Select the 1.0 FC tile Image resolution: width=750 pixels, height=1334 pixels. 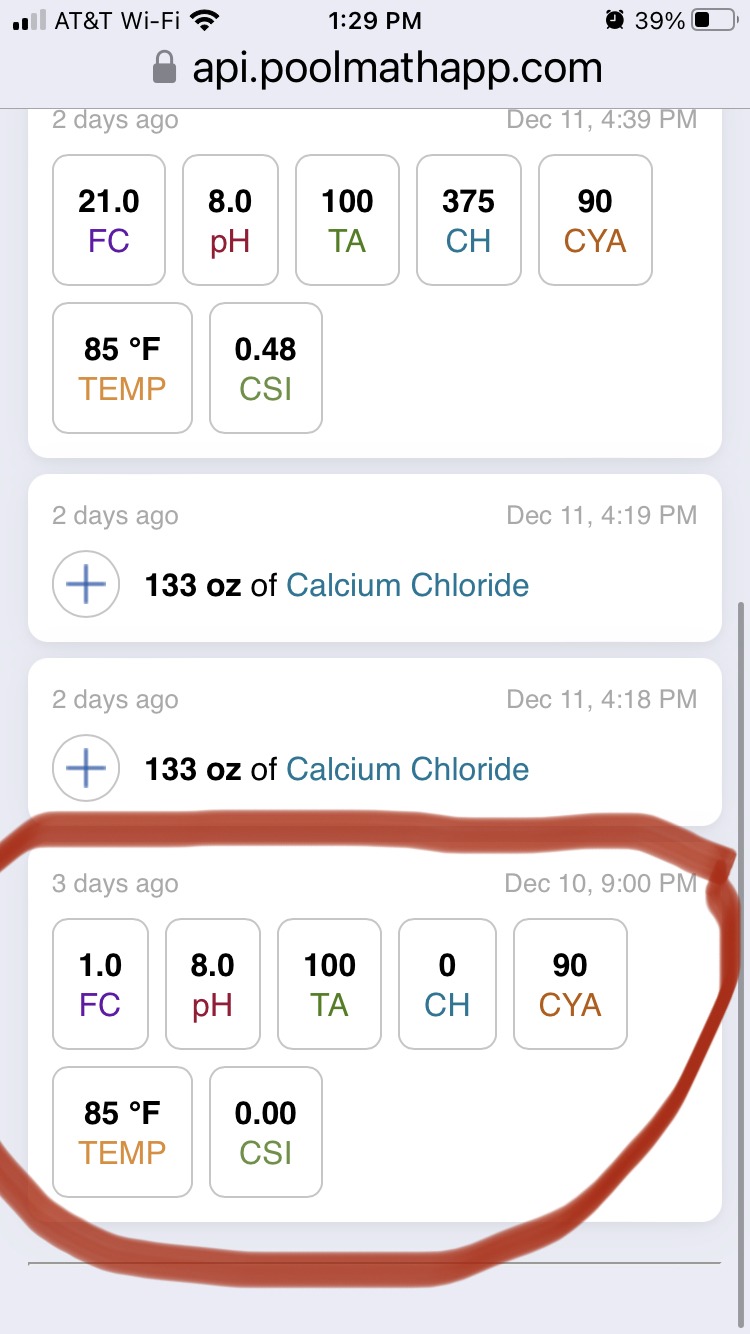[x=100, y=984]
